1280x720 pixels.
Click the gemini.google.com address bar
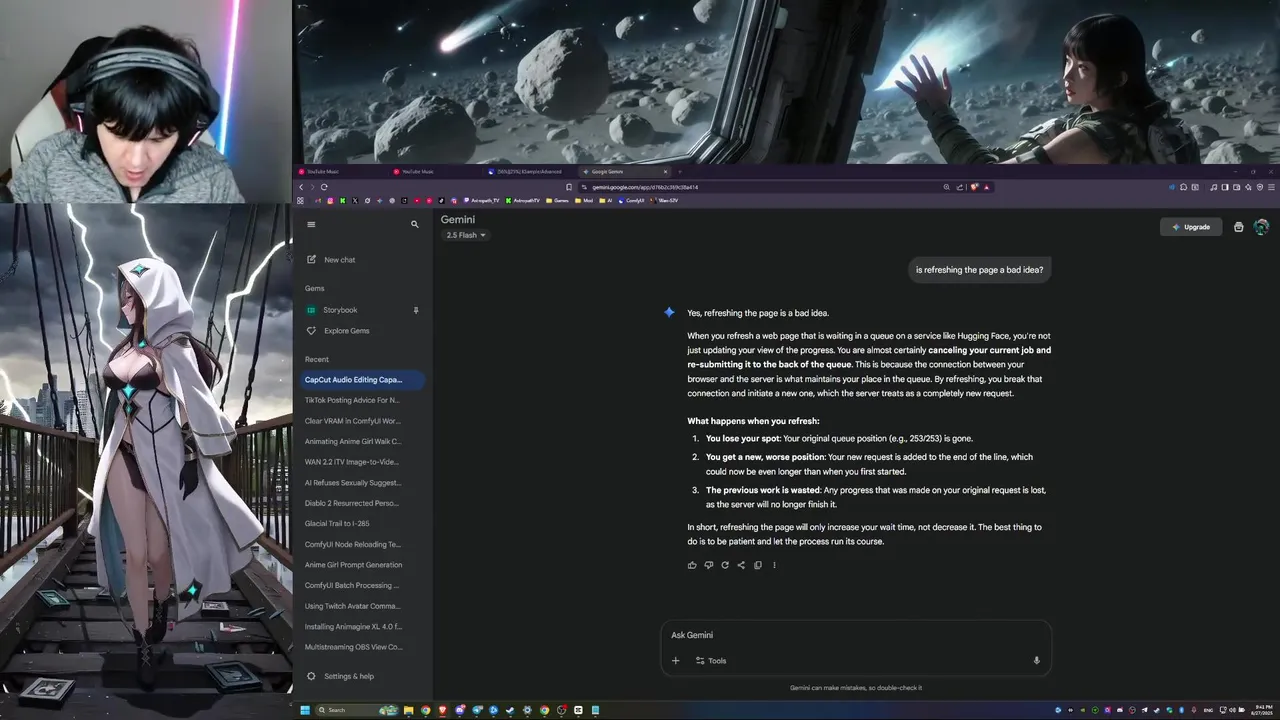760,187
